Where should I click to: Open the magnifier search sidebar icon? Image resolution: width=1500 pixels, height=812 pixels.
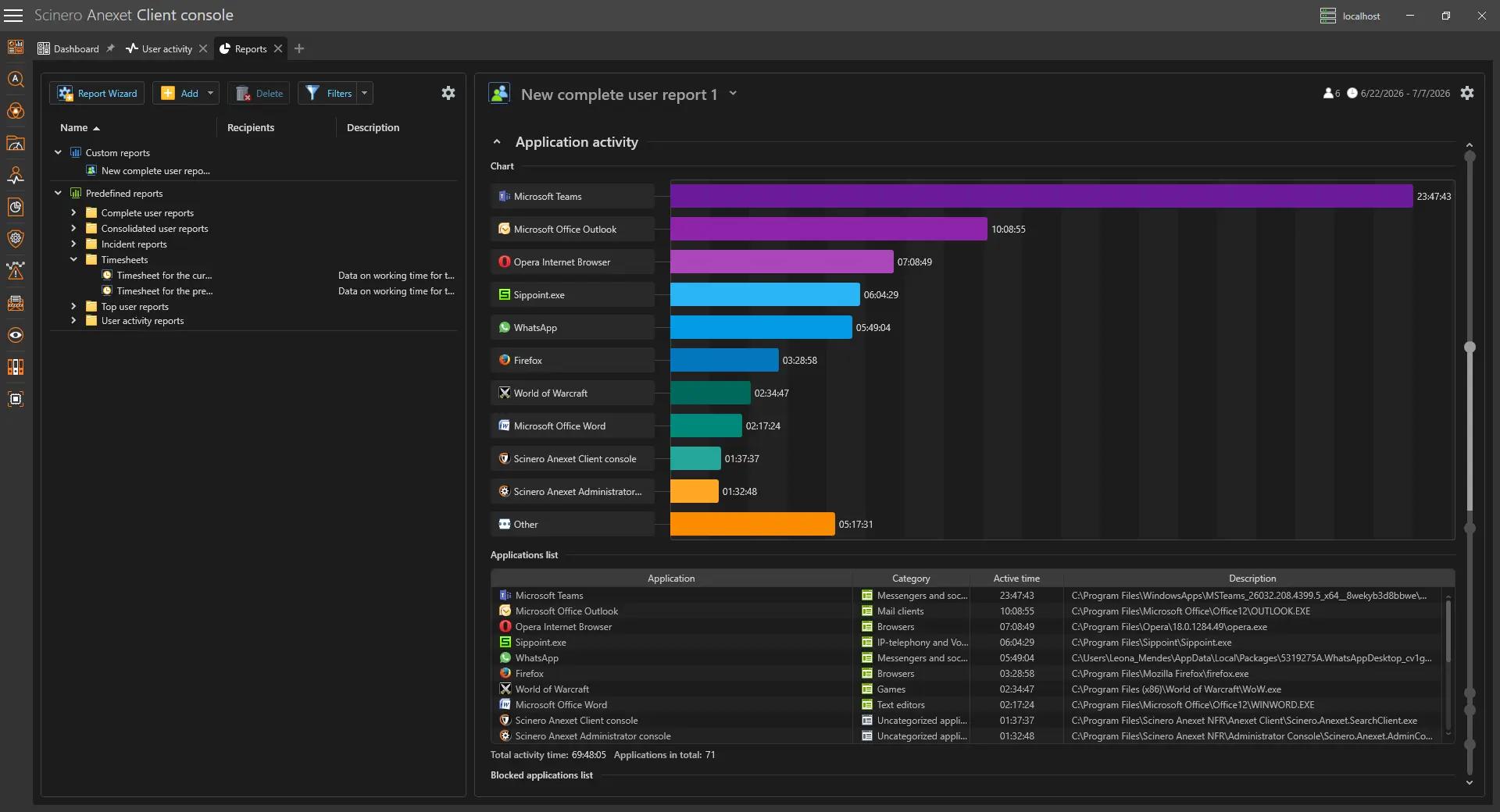(x=16, y=79)
